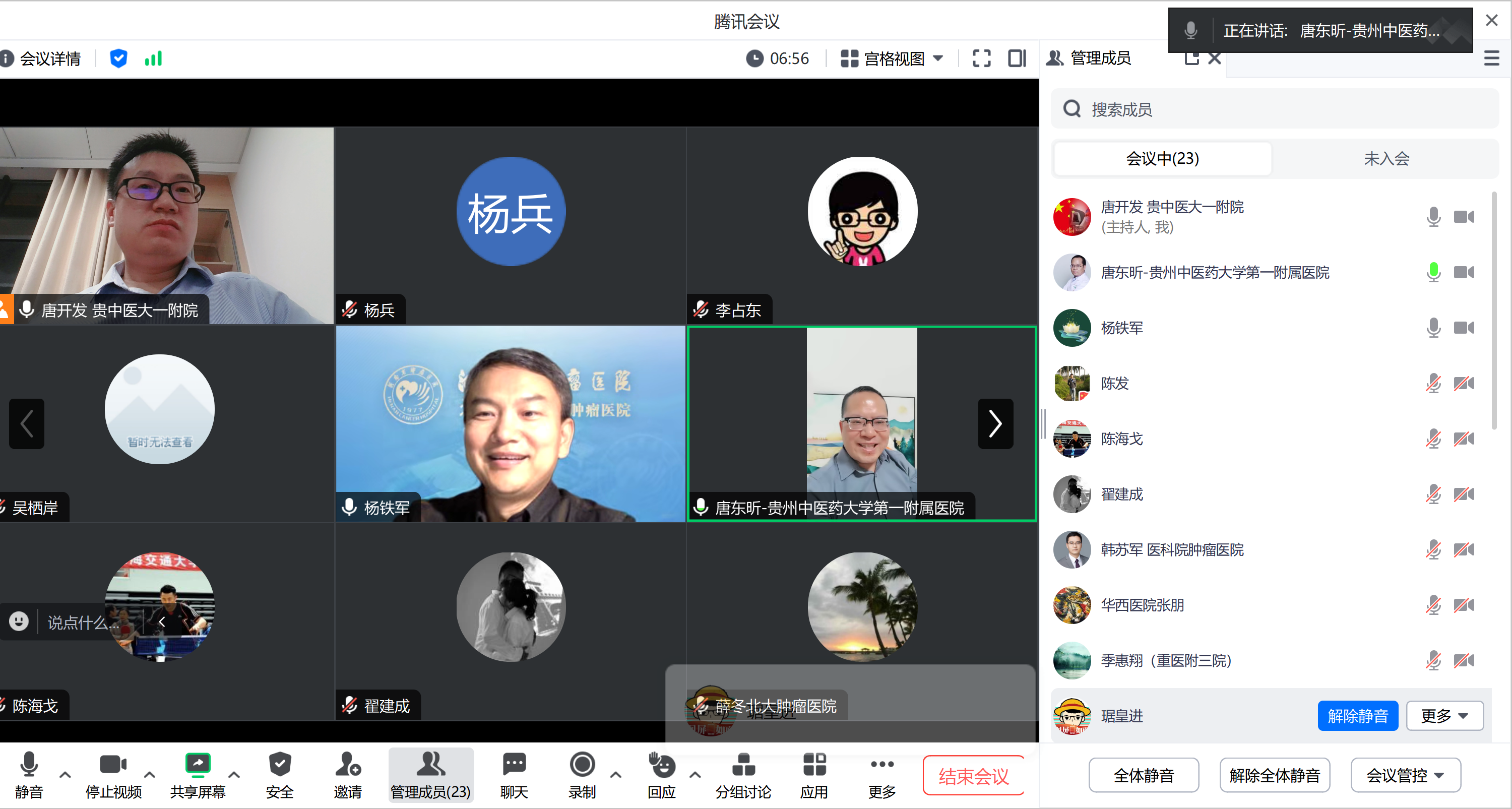The image size is (1512, 809).
Task: Open 更多 dropdown for 琚皇进
Action: [x=1444, y=716]
